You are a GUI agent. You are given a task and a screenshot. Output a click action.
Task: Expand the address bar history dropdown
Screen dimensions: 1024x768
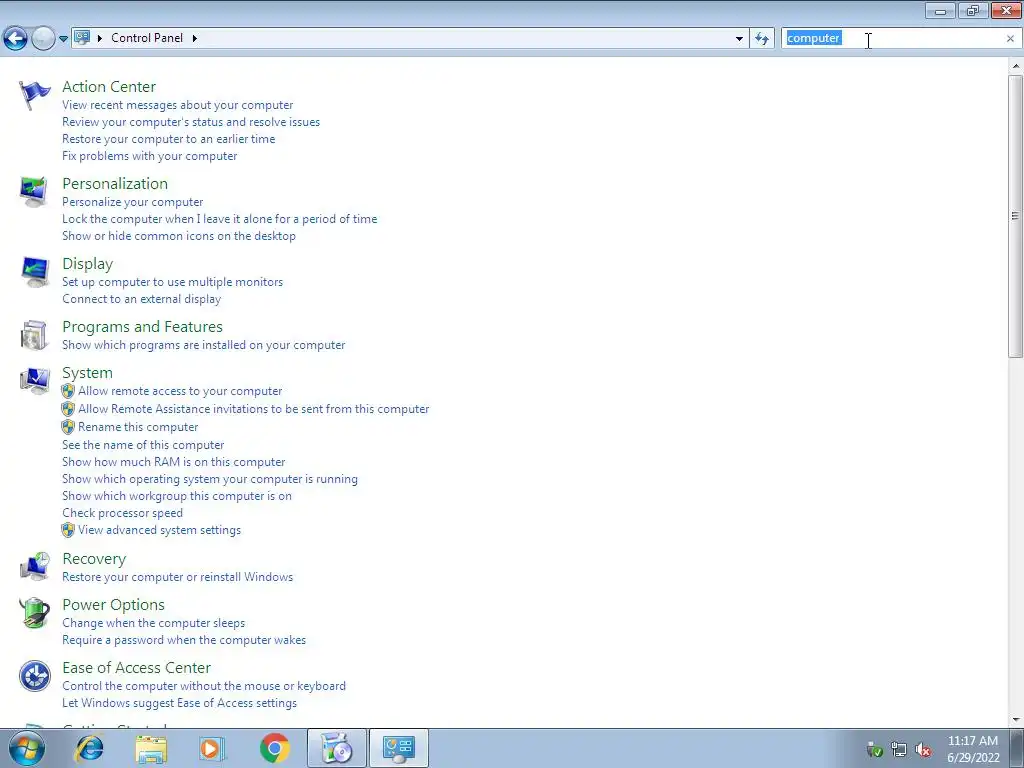click(x=739, y=39)
